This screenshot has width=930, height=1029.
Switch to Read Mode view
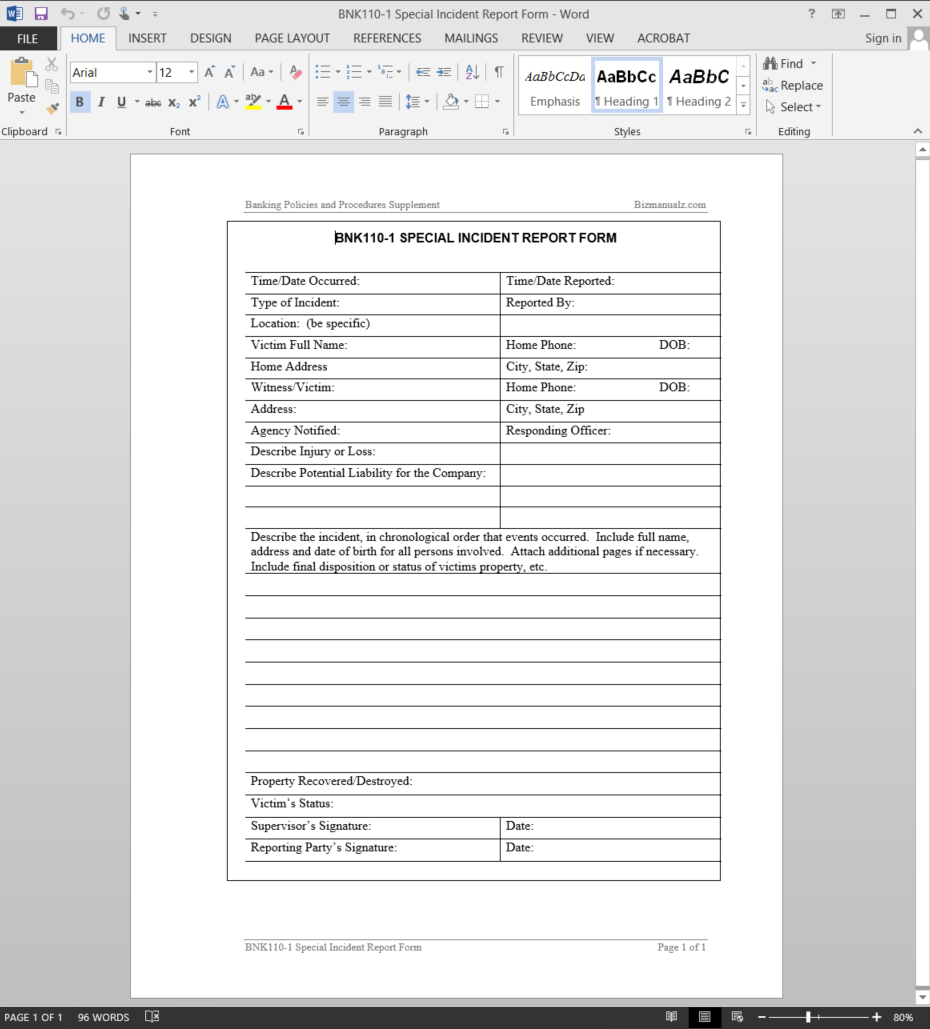click(x=671, y=1017)
